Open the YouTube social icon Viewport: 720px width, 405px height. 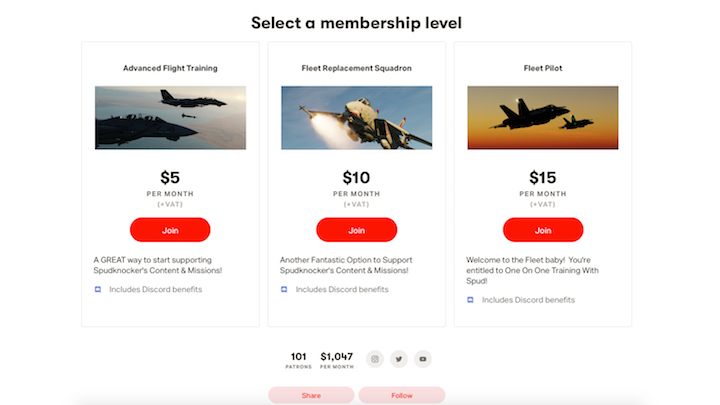(x=422, y=359)
